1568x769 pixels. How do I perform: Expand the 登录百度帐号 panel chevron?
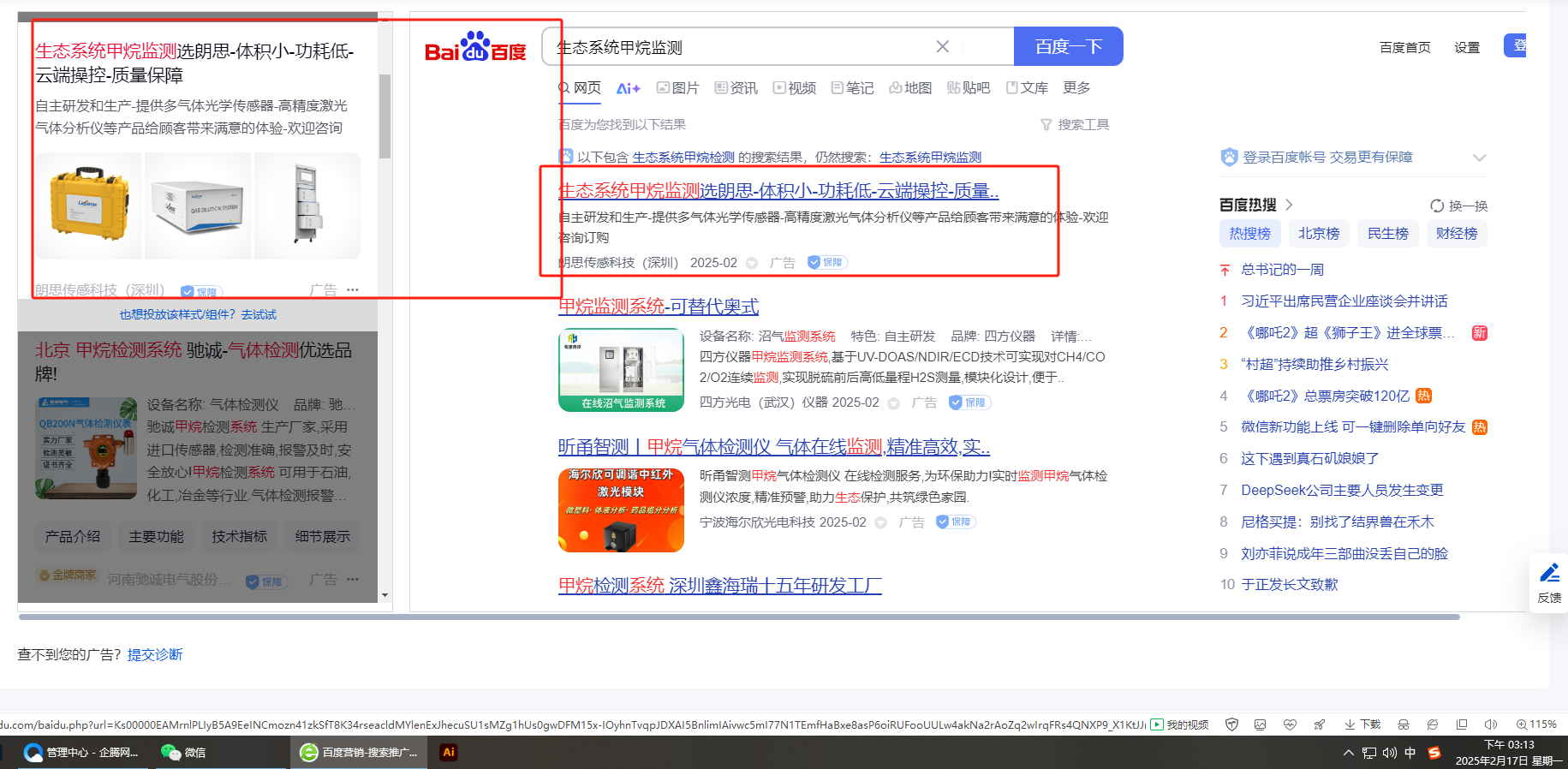coord(1479,158)
